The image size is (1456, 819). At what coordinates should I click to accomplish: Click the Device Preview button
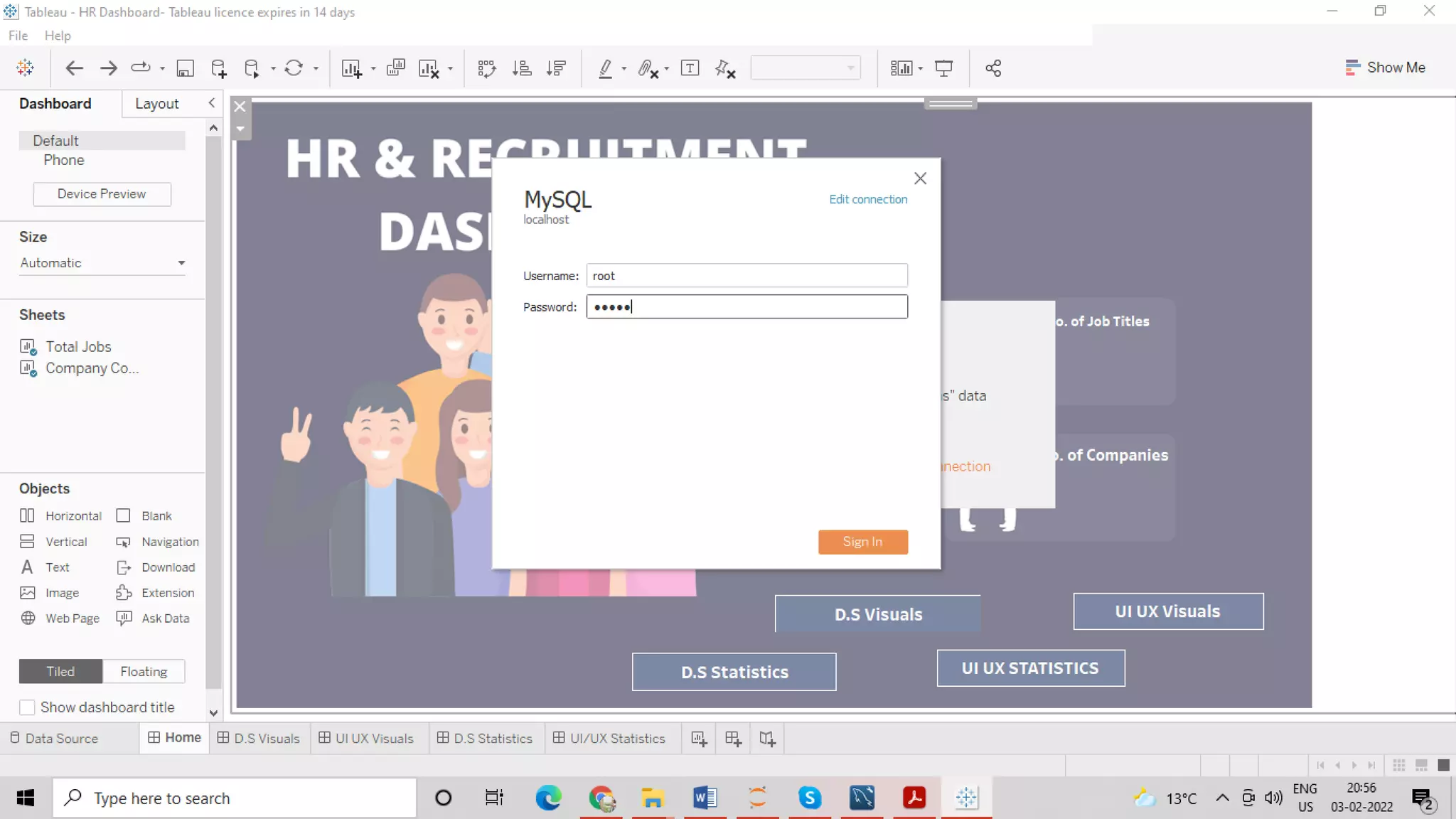click(102, 194)
